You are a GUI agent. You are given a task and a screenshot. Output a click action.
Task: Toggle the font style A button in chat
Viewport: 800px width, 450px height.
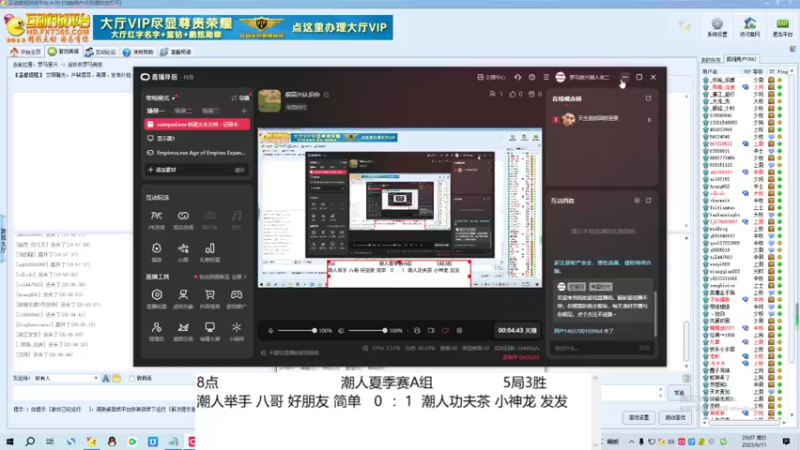(x=106, y=378)
